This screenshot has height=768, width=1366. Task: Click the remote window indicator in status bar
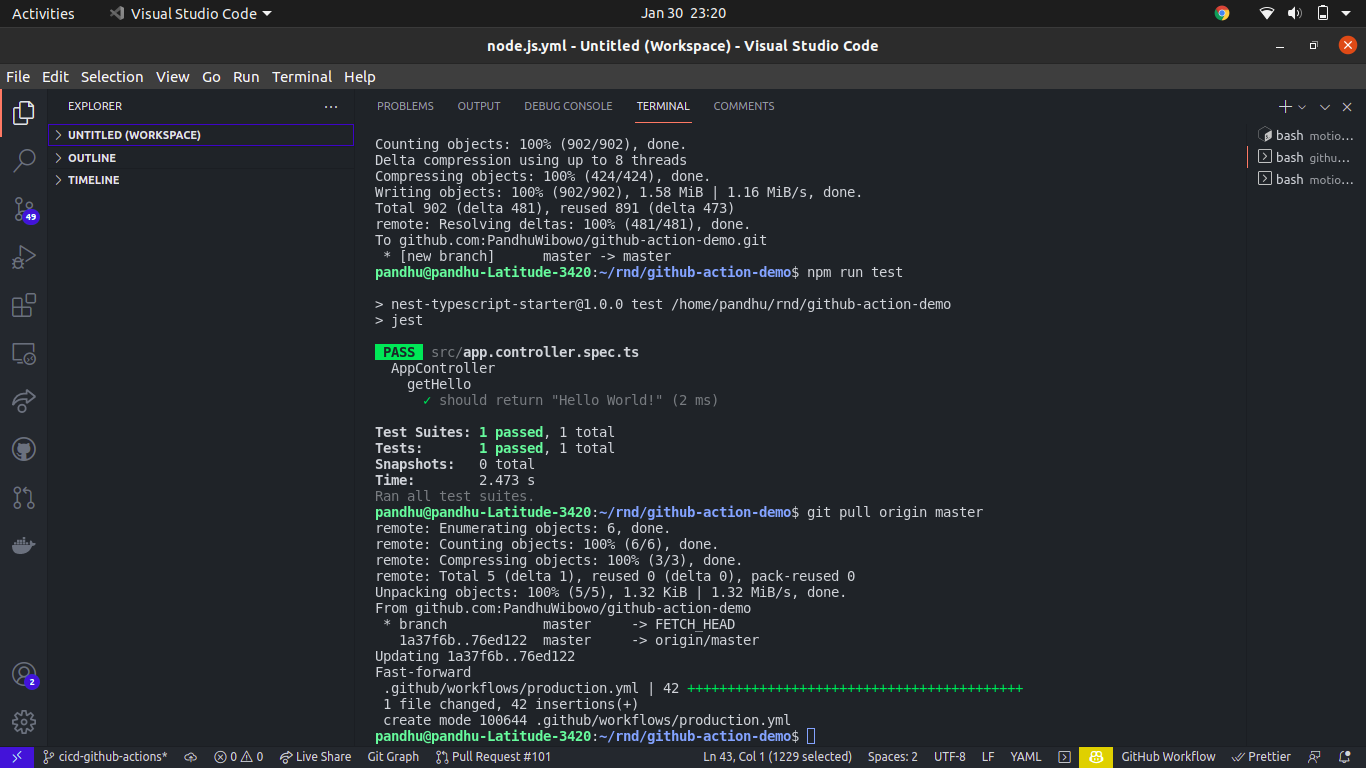17,757
